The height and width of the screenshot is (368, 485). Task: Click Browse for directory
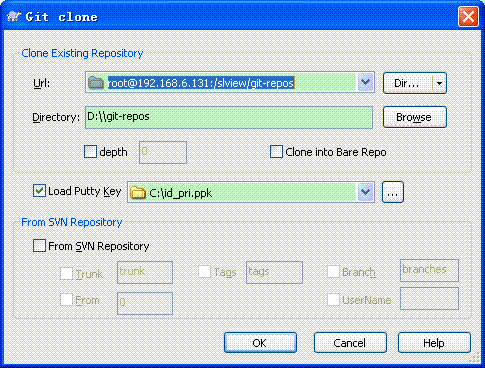tap(415, 117)
